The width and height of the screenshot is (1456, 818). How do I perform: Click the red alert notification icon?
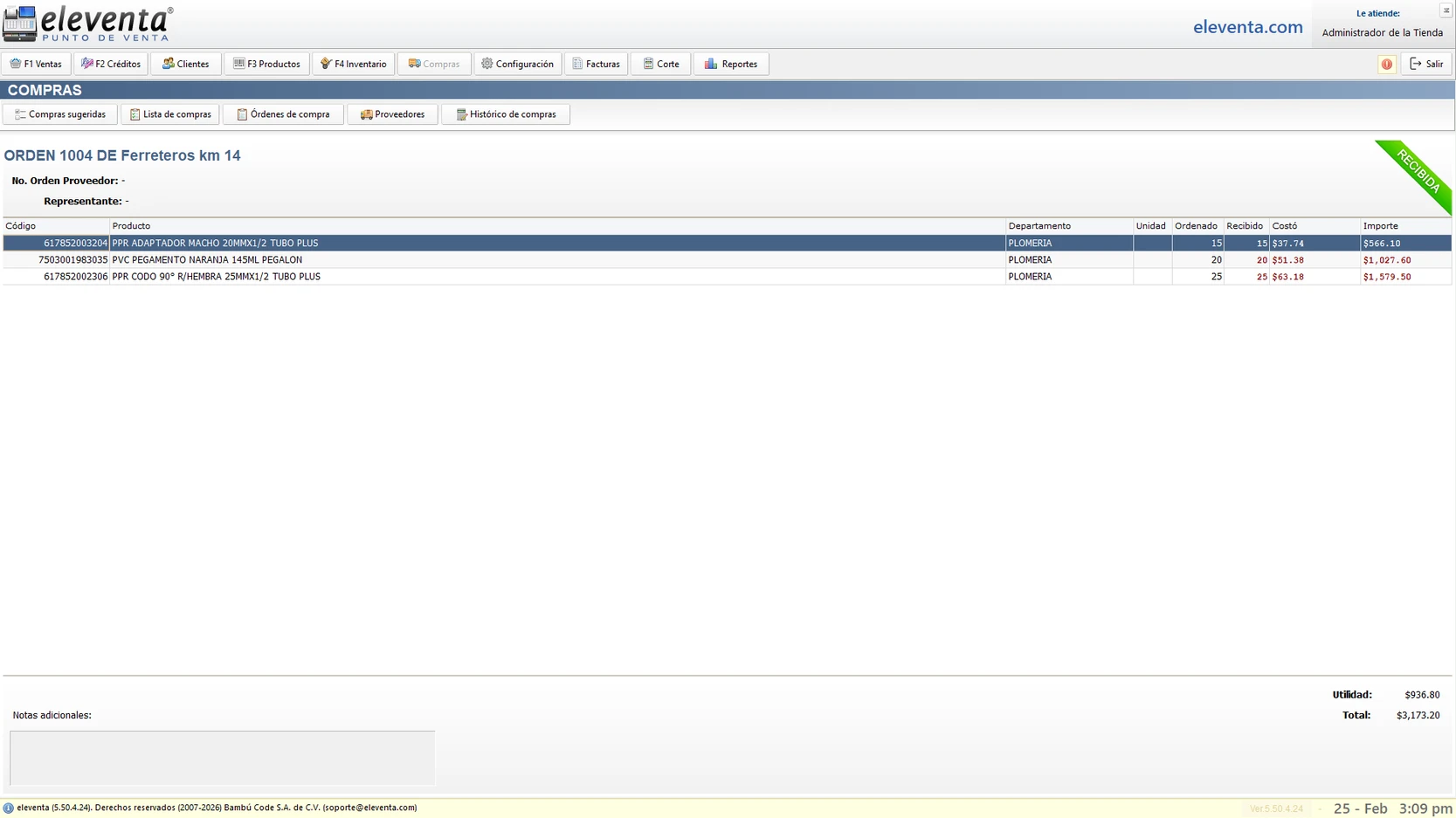point(1386,64)
